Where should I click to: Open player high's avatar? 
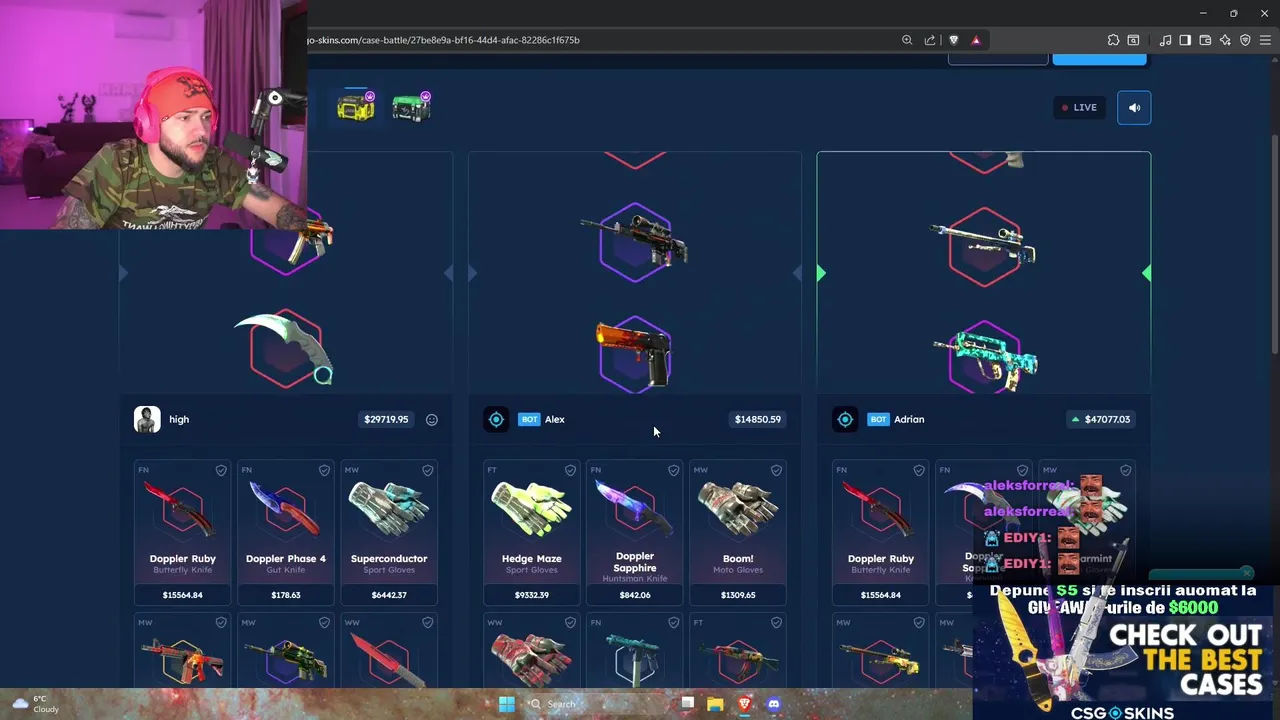147,419
